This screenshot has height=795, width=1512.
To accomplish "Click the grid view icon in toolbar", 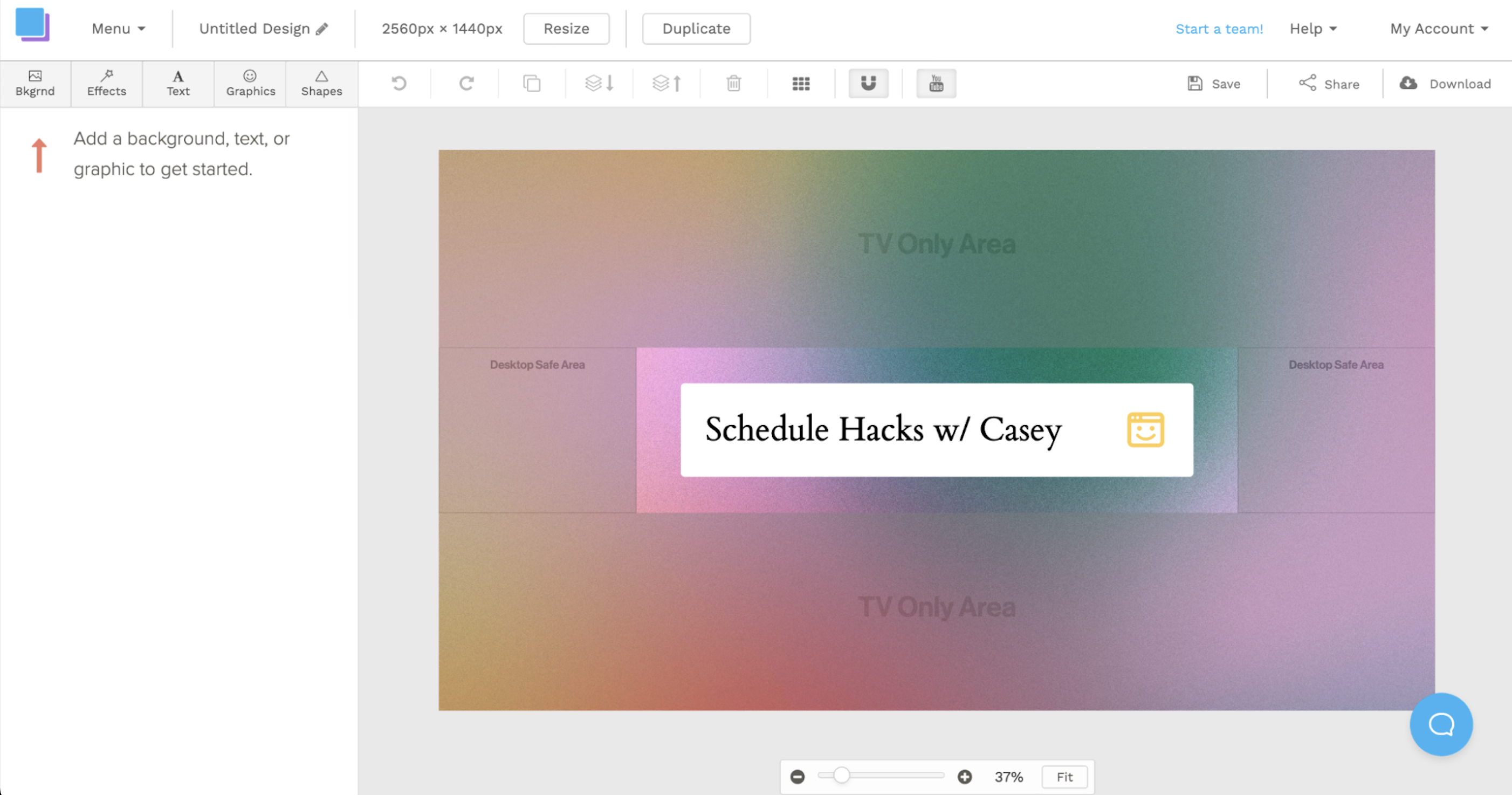I will click(x=801, y=83).
